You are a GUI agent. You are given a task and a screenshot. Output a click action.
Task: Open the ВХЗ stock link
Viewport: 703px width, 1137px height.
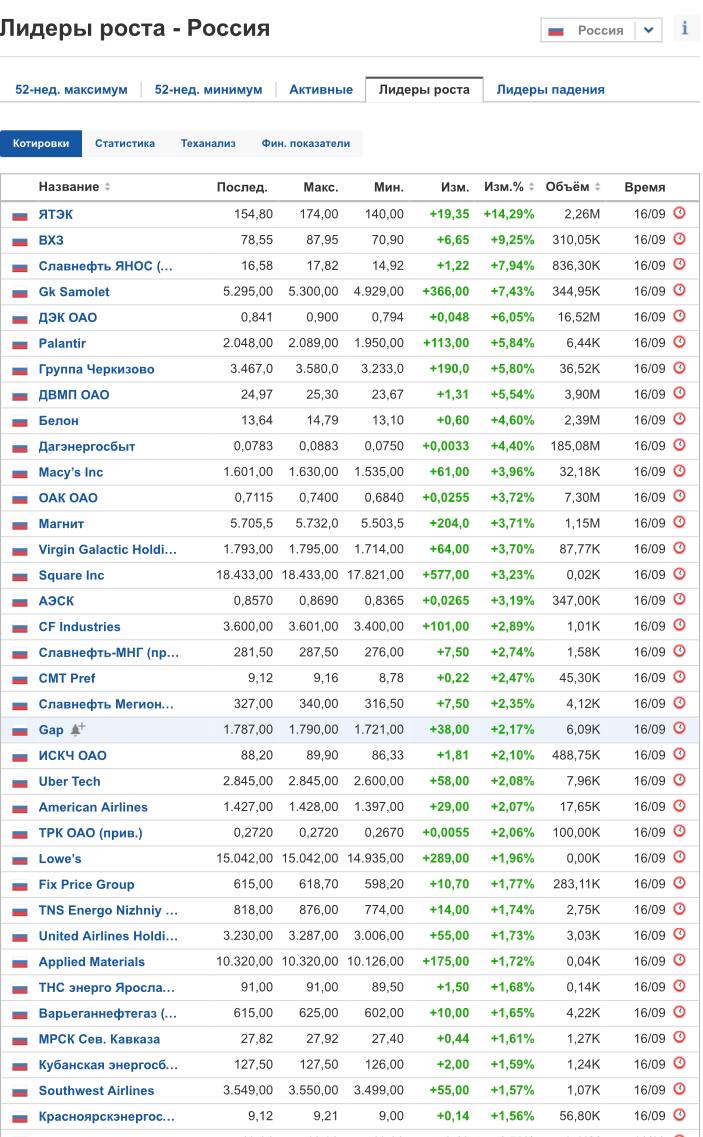51,240
